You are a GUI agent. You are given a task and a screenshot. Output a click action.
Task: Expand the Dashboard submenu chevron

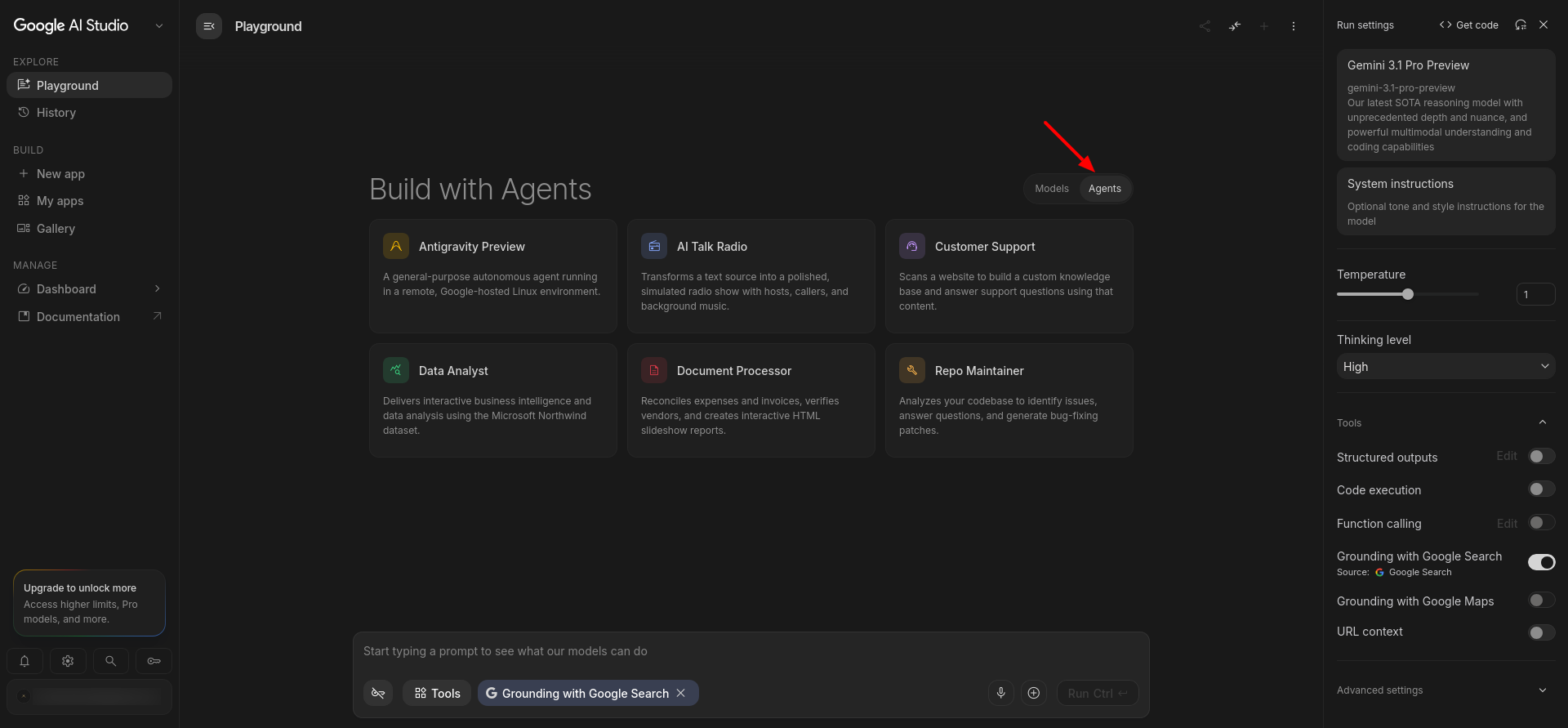[x=157, y=288]
